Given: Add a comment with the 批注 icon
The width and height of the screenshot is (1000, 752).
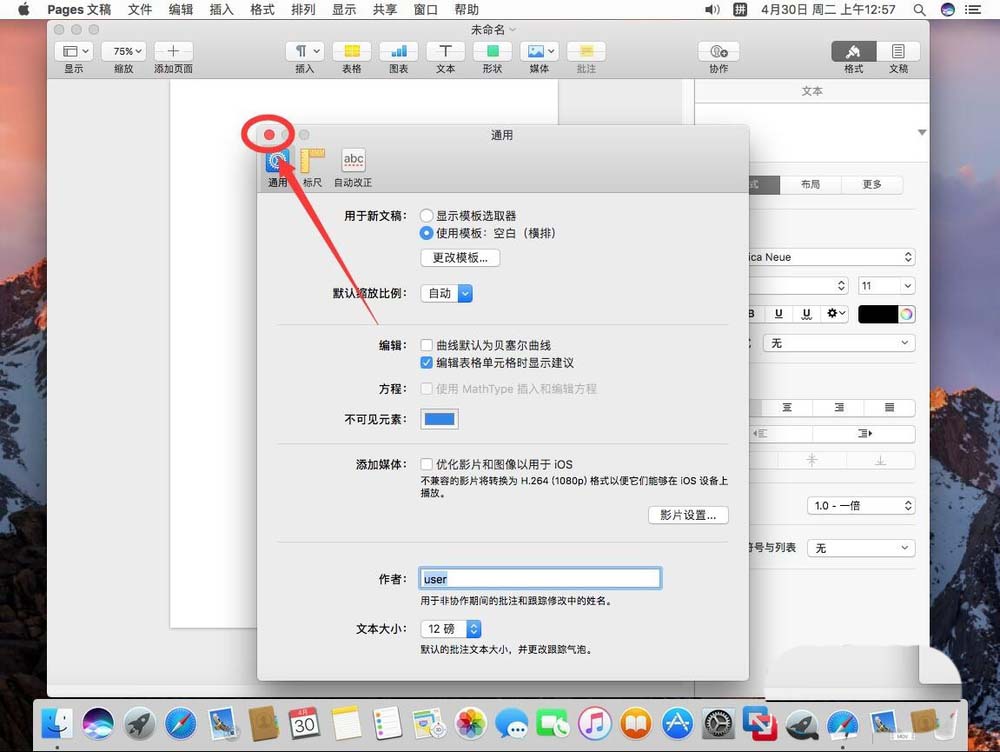Looking at the screenshot, I should [585, 51].
